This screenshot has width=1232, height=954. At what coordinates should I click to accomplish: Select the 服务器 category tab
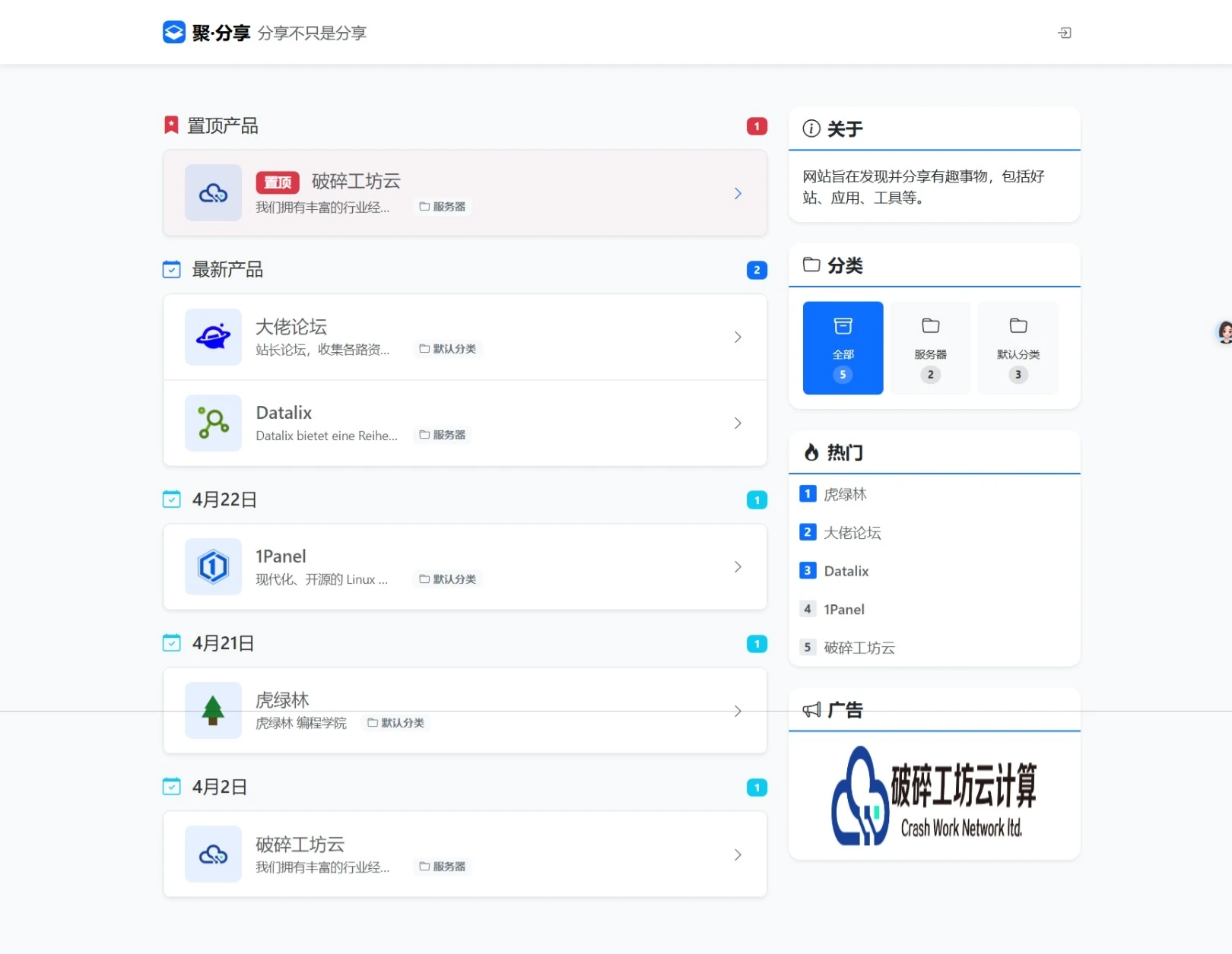pos(930,348)
